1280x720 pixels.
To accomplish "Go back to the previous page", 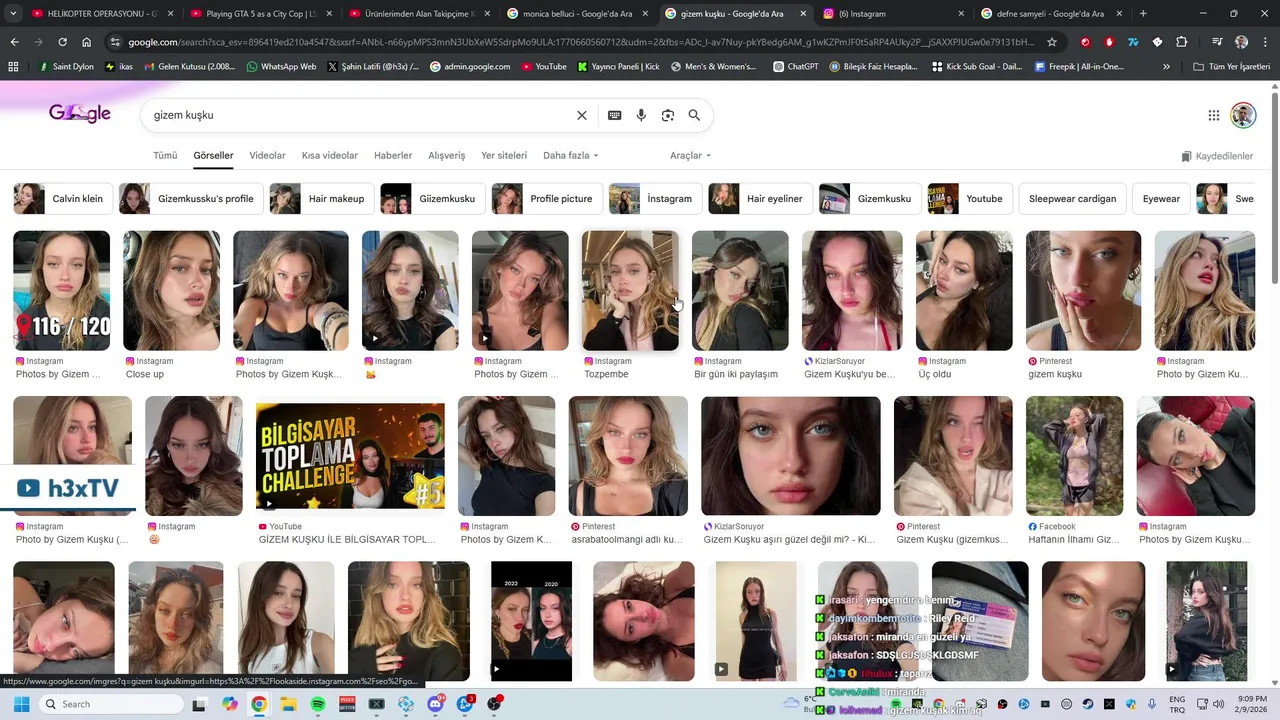I will click(14, 42).
